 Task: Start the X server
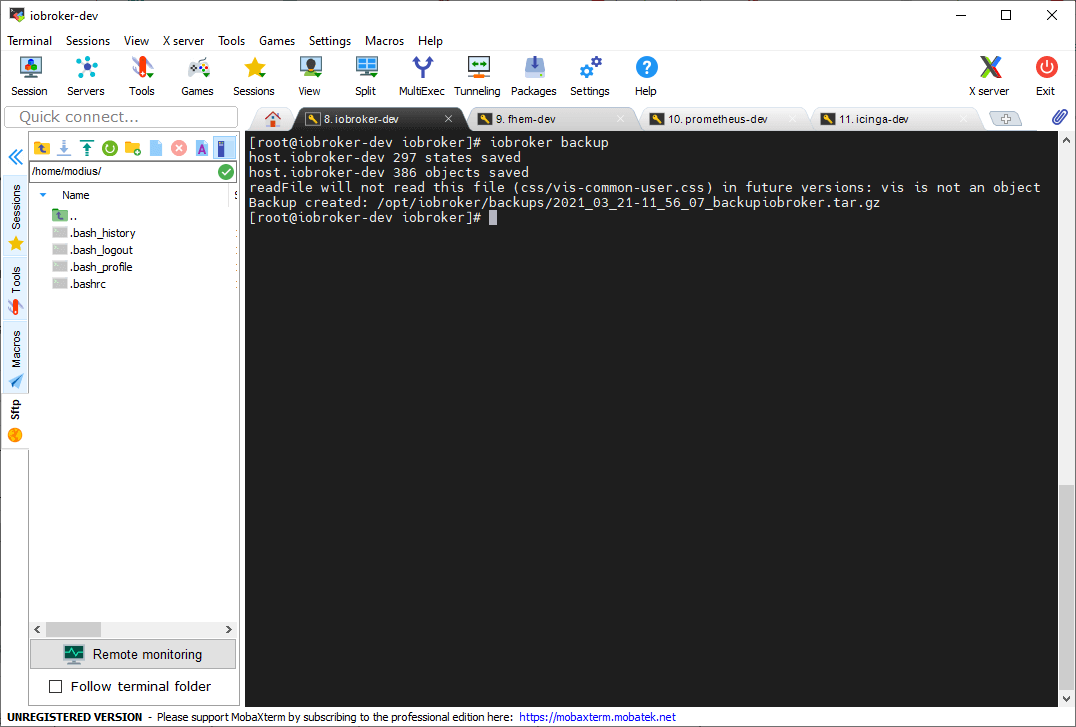[990, 76]
